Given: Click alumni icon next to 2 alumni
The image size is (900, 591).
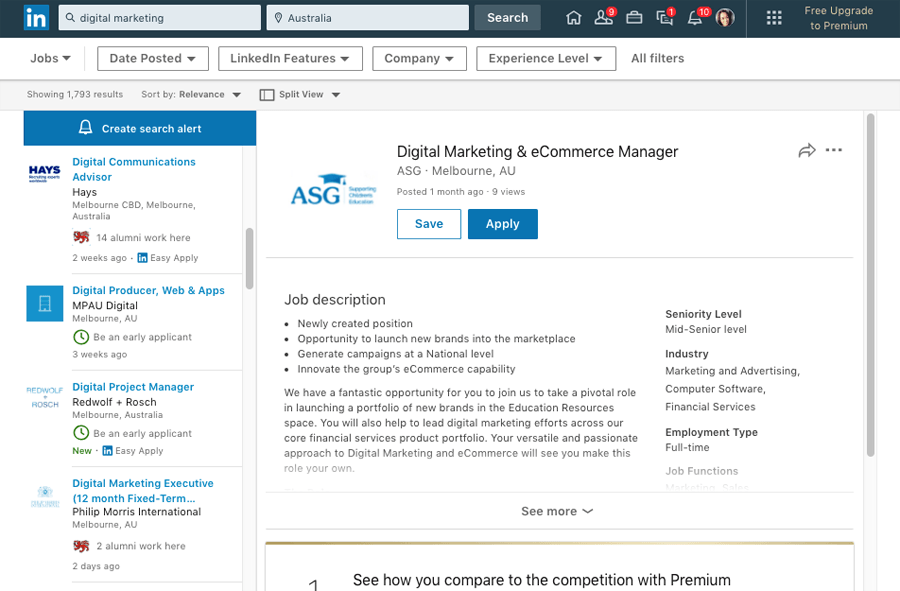Looking at the screenshot, I should pos(81,546).
